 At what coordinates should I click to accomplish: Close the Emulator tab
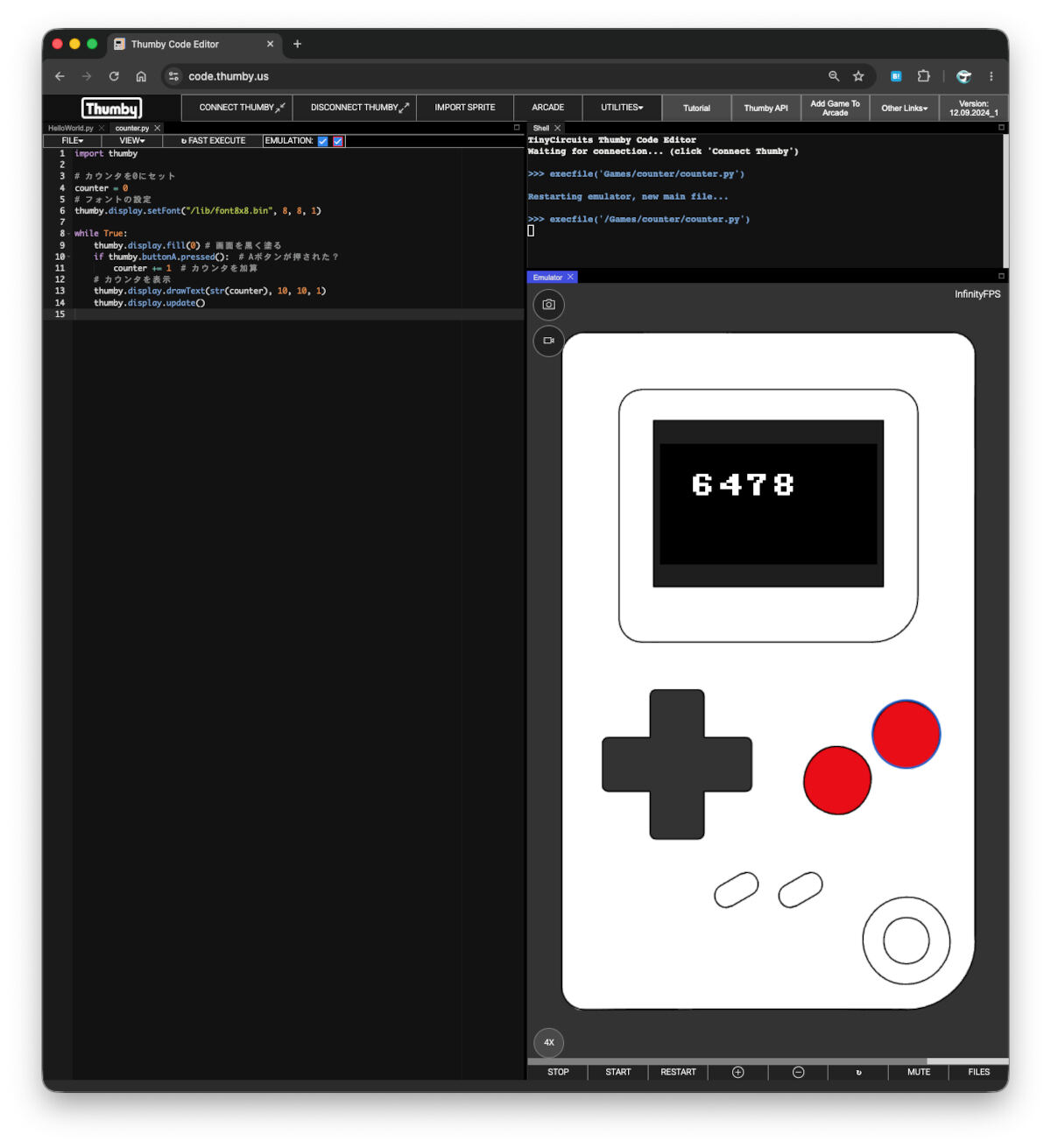point(570,277)
